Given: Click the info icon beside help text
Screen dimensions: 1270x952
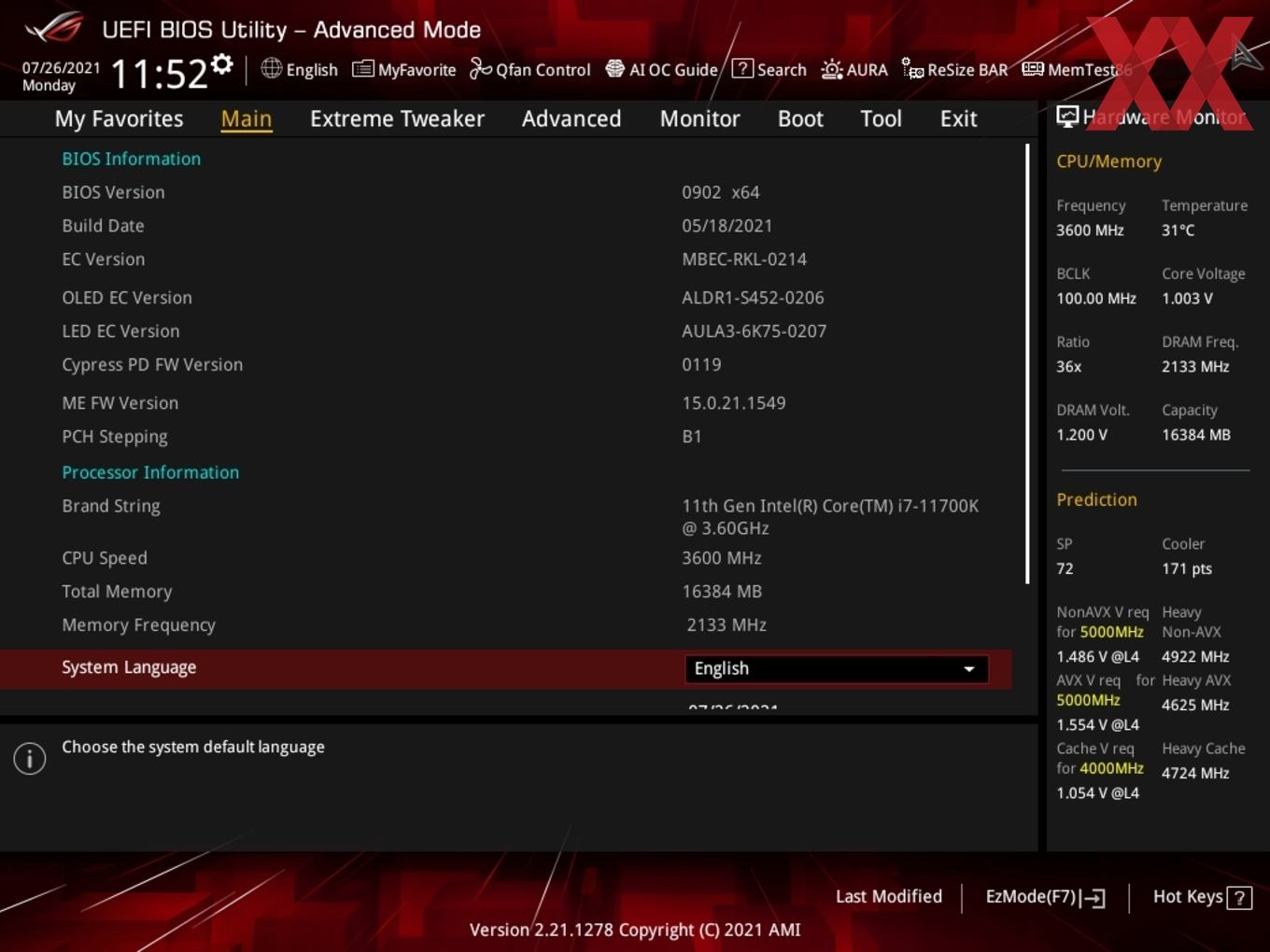Looking at the screenshot, I should pyautogui.click(x=30, y=759).
